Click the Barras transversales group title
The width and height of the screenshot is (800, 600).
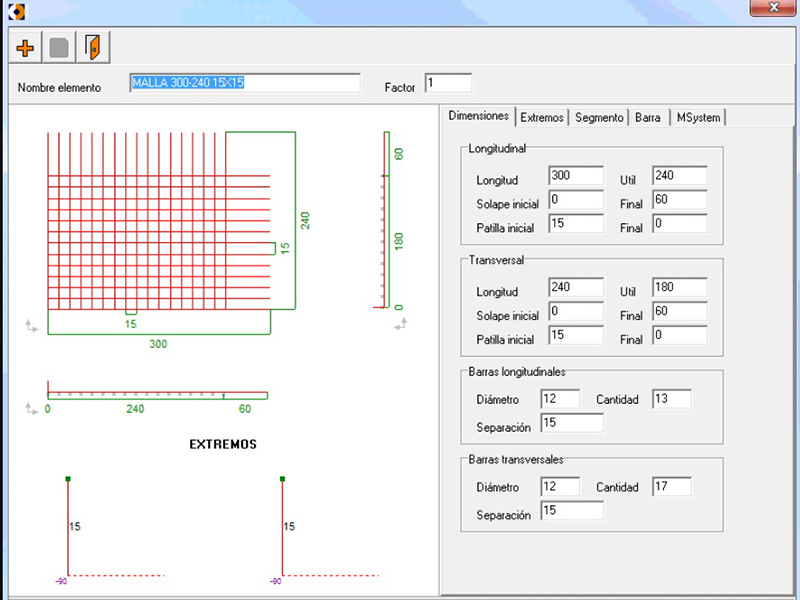pos(516,460)
